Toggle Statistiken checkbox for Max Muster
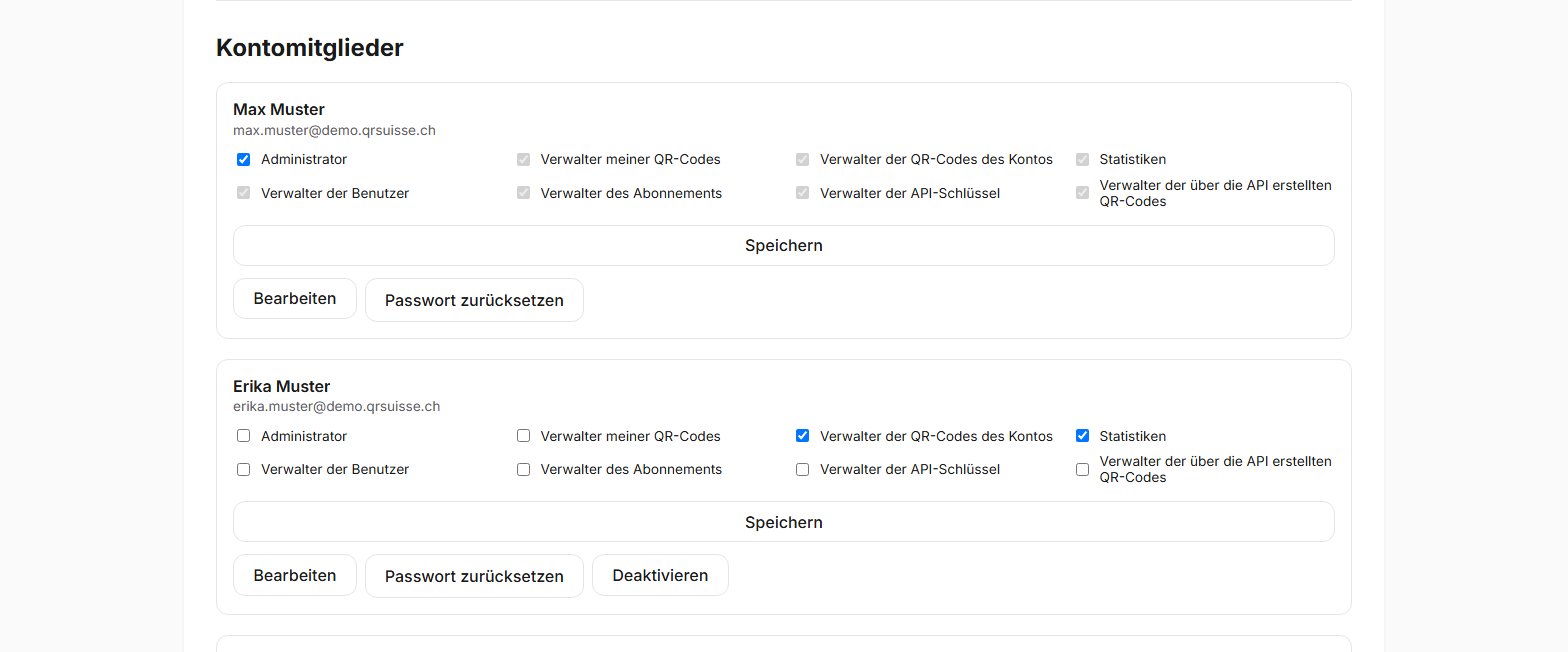Image resolution: width=1568 pixels, height=652 pixels. pyautogui.click(x=1082, y=159)
